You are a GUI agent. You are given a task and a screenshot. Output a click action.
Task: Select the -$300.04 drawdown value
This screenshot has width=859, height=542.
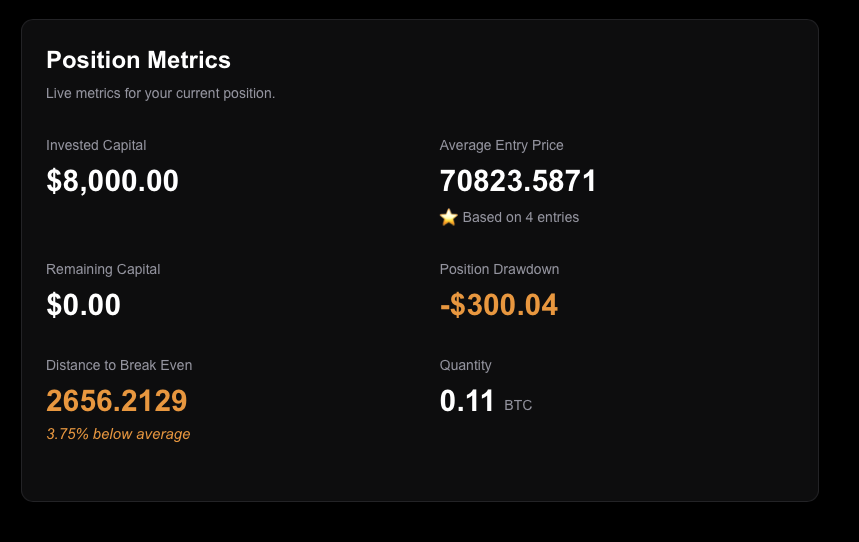pyautogui.click(x=499, y=305)
